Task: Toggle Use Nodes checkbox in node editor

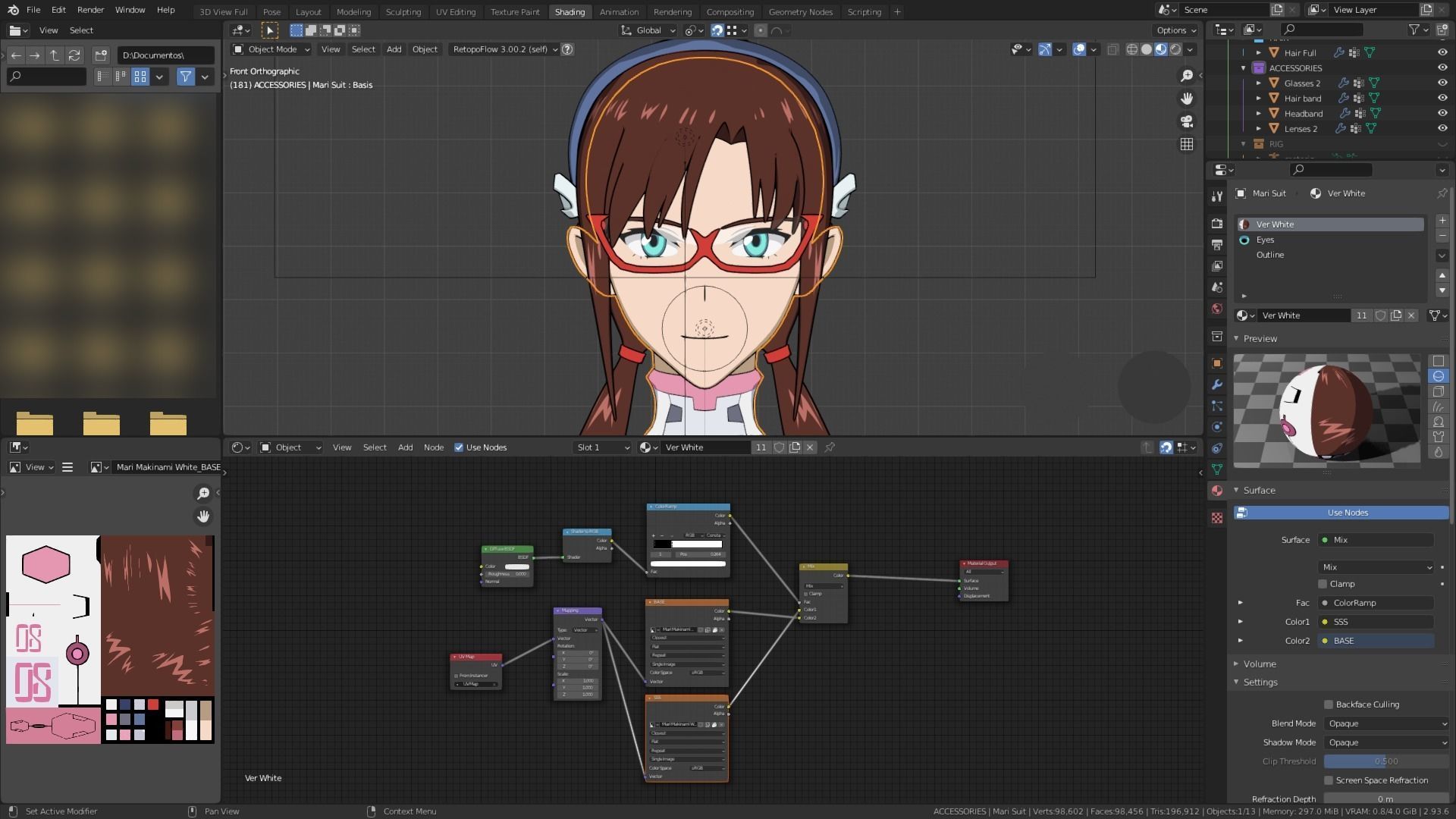Action: tap(459, 447)
